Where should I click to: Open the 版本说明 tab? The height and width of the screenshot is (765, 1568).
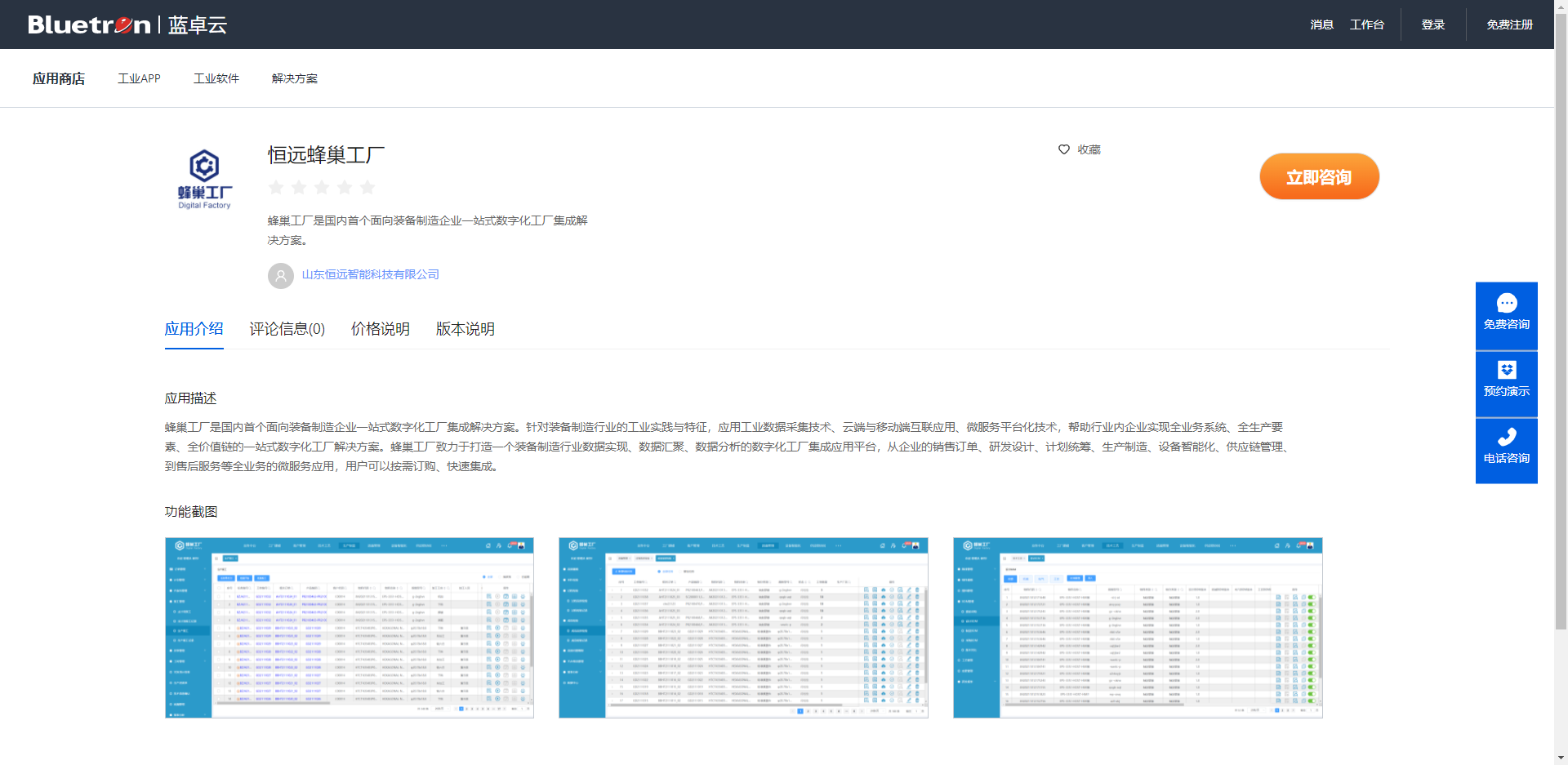[x=465, y=329]
